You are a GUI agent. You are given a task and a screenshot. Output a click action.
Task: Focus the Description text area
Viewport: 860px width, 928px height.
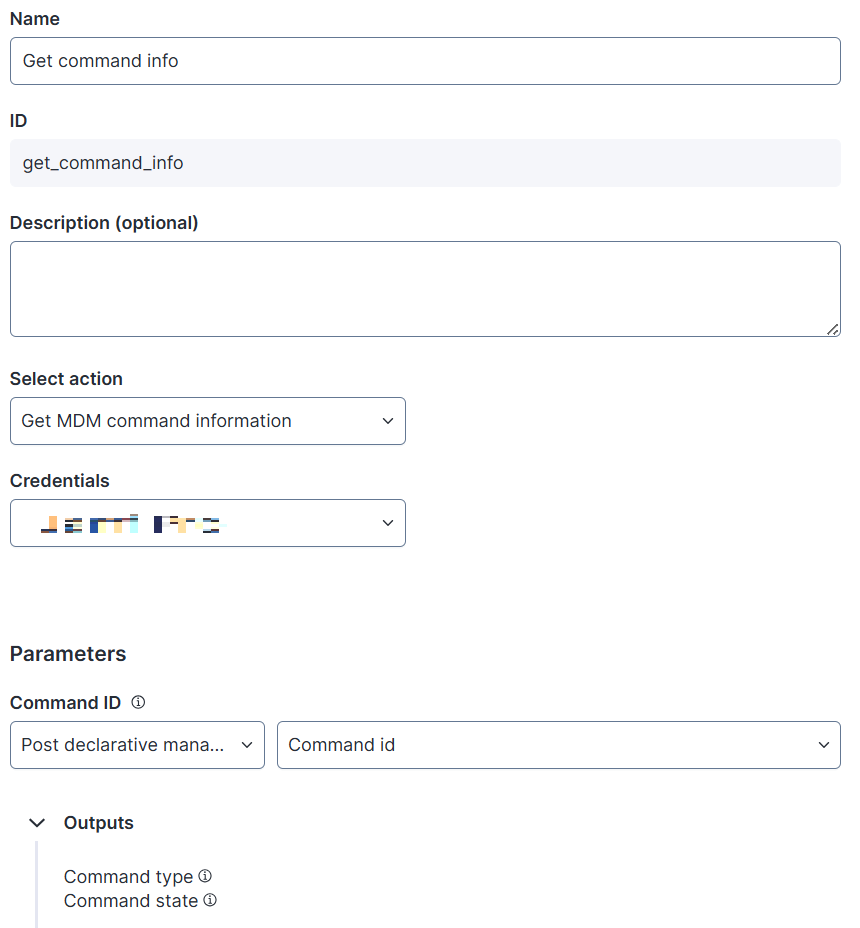coord(425,289)
